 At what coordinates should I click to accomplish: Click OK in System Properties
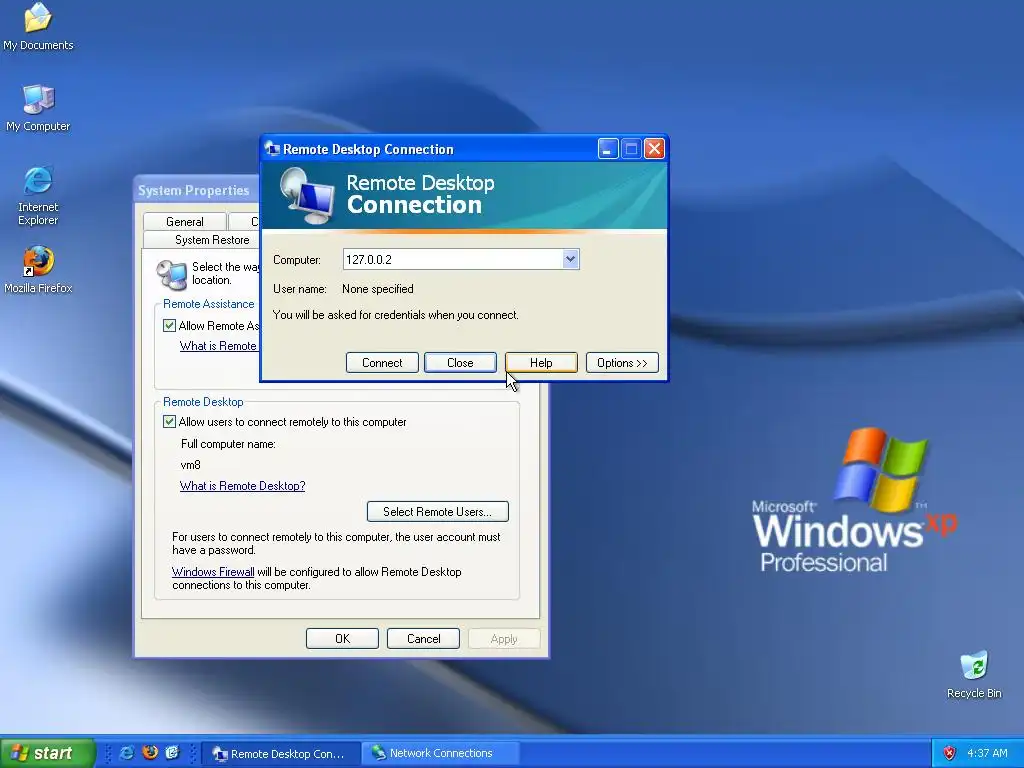(342, 639)
